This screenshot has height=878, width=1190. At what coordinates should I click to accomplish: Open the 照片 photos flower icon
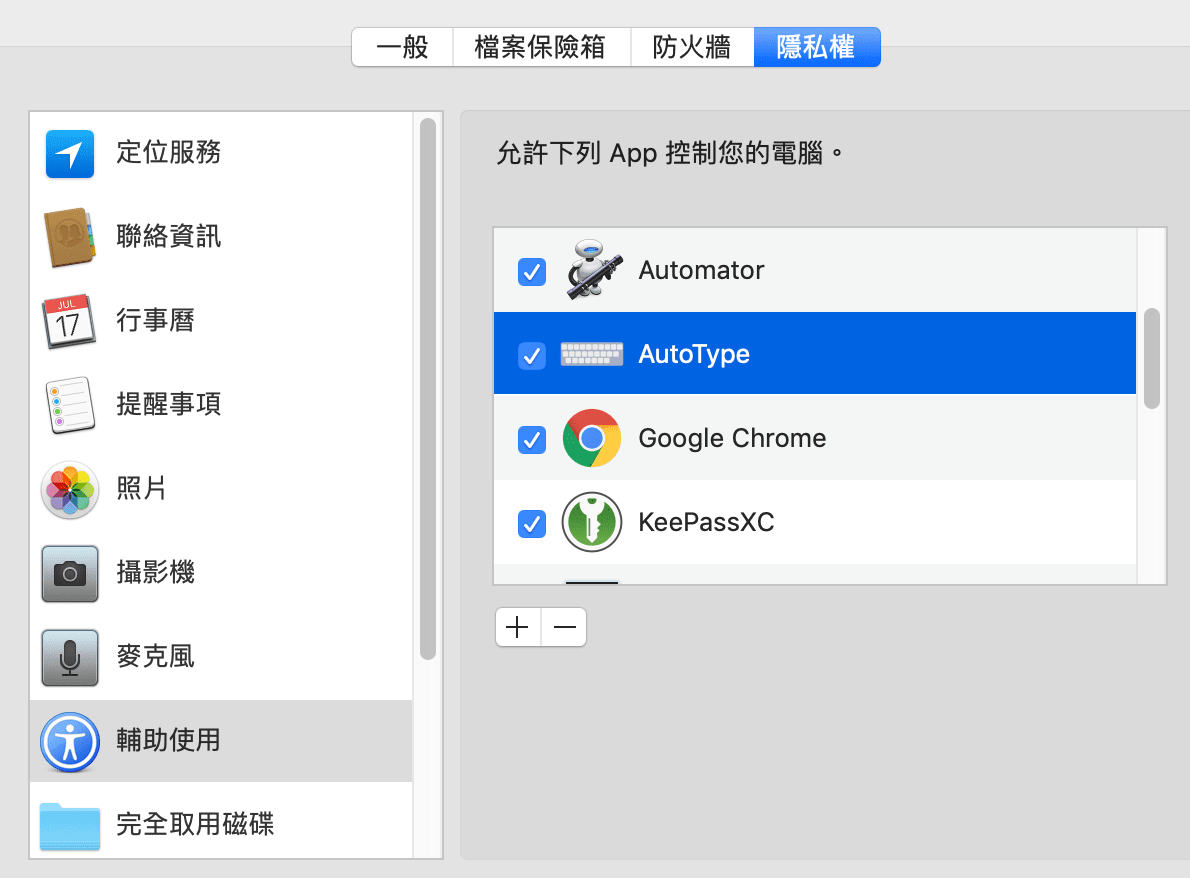click(x=70, y=489)
